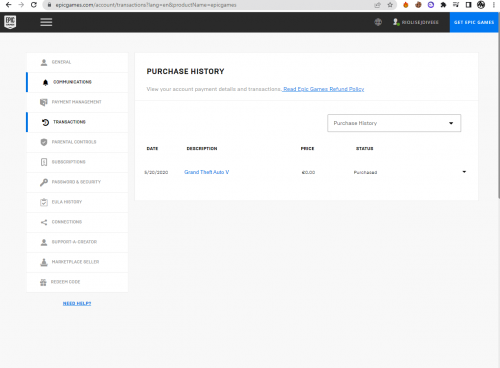Open Password & Security settings
This screenshot has width=500, height=368.
[77, 182]
